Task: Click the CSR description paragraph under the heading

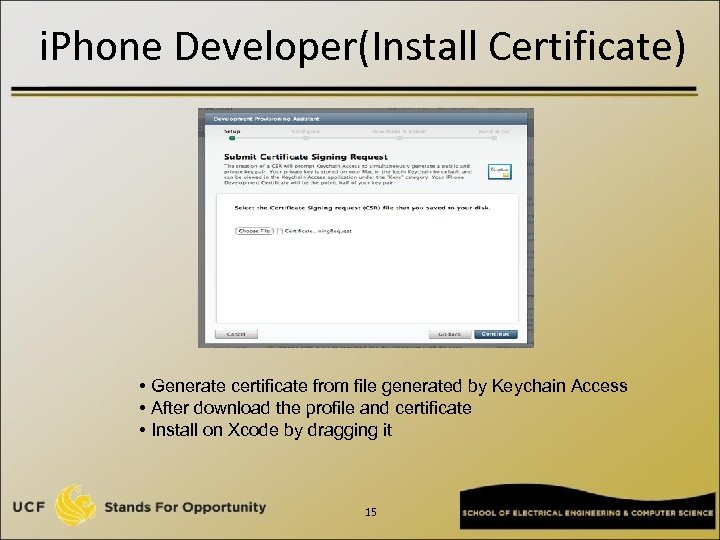Action: (x=348, y=174)
